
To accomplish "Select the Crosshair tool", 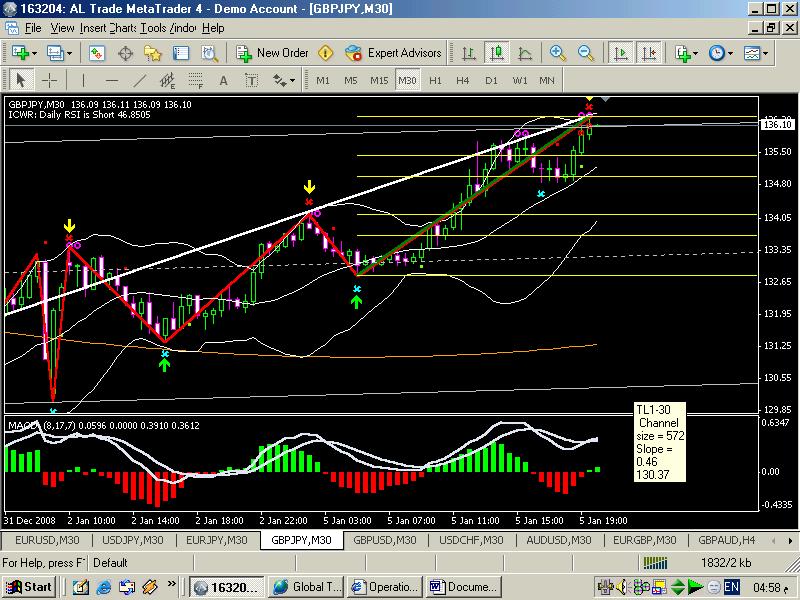I will [49, 80].
